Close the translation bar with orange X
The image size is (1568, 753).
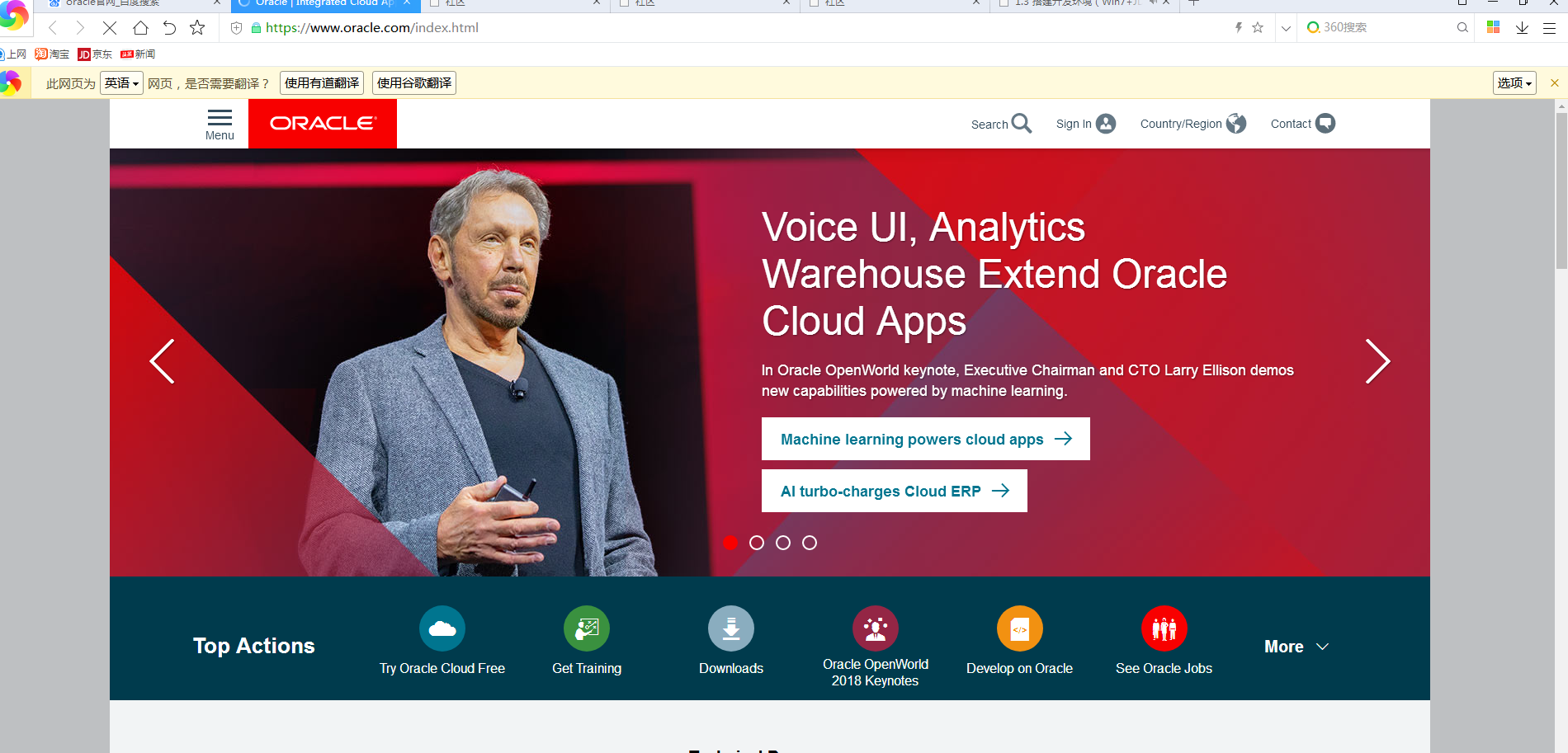click(1555, 83)
